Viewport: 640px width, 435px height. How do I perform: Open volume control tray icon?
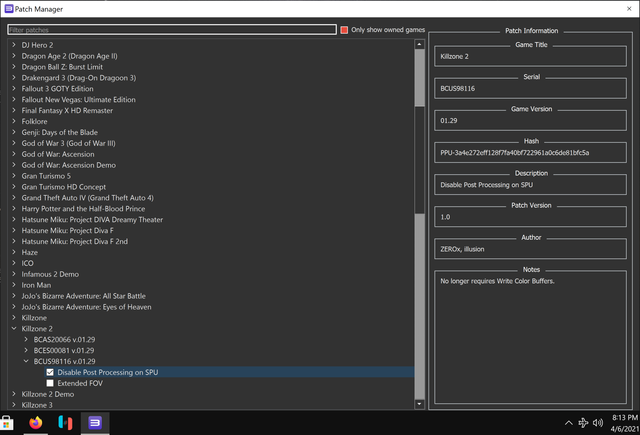598,423
